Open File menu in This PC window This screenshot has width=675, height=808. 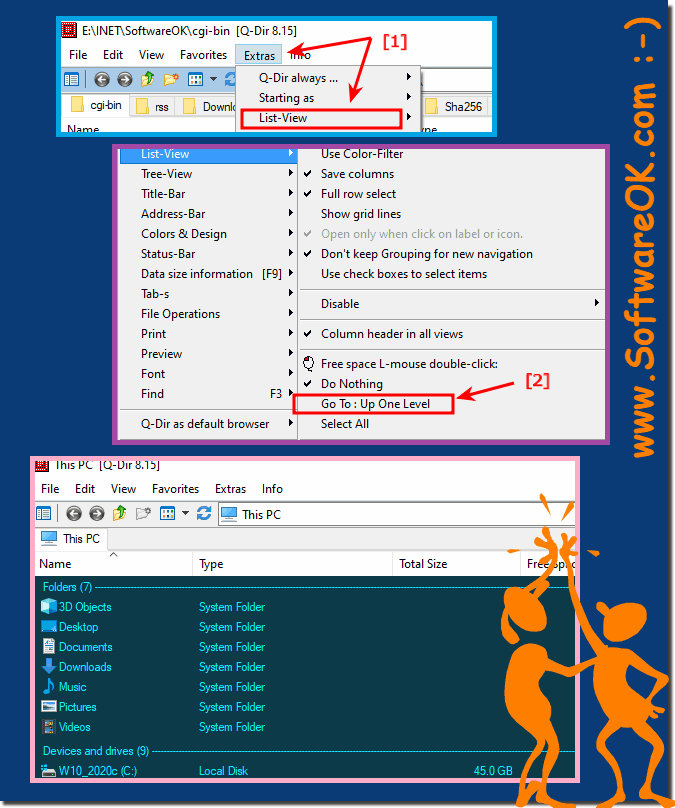click(50, 489)
